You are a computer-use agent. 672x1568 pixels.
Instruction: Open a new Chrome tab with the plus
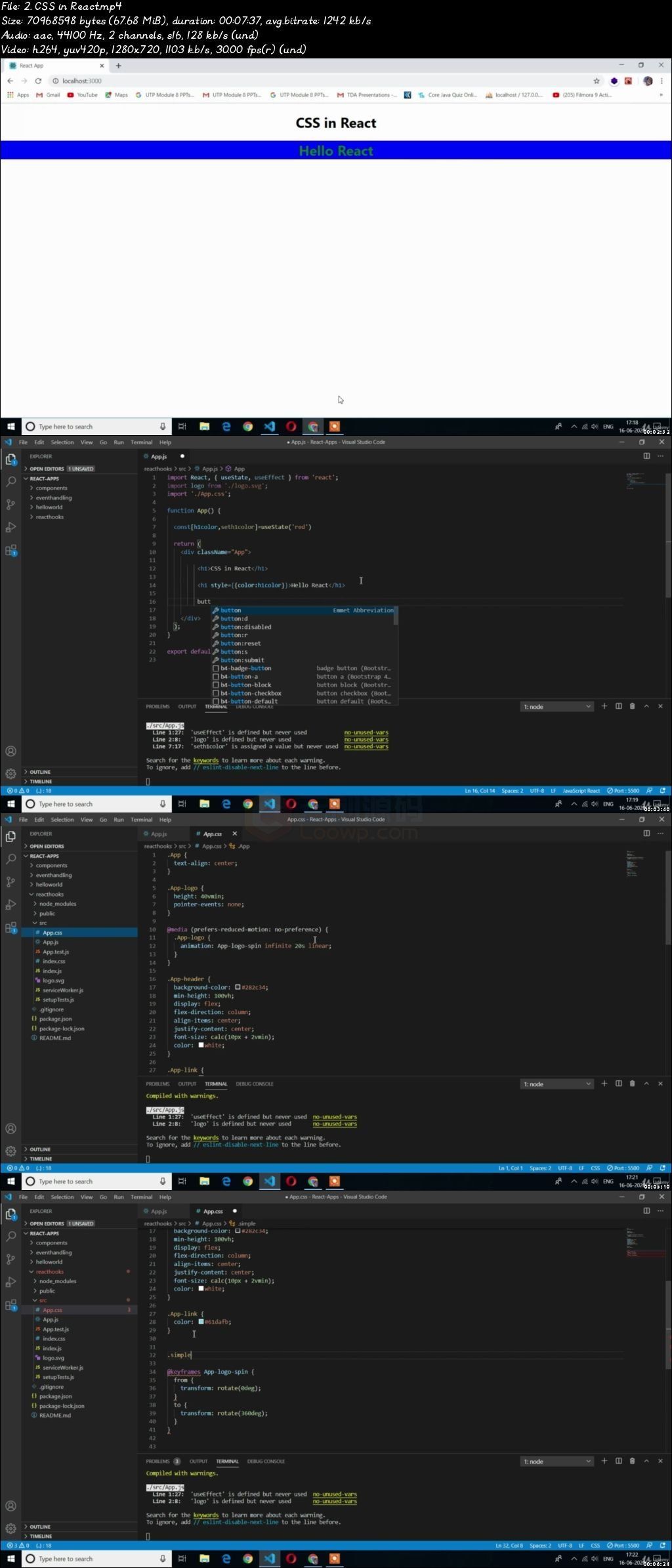point(118,66)
